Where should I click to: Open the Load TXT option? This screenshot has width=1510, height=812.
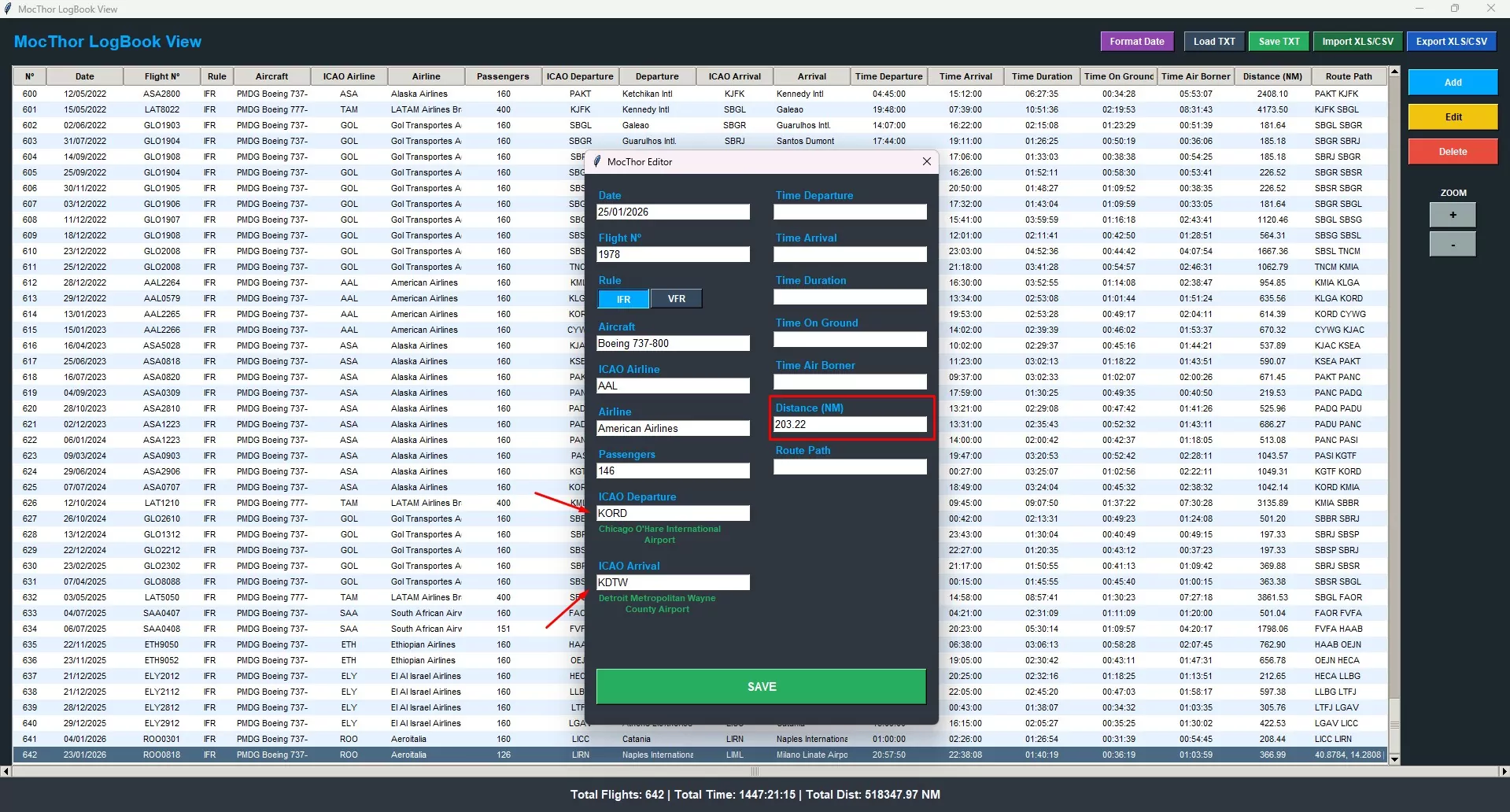1213,42
